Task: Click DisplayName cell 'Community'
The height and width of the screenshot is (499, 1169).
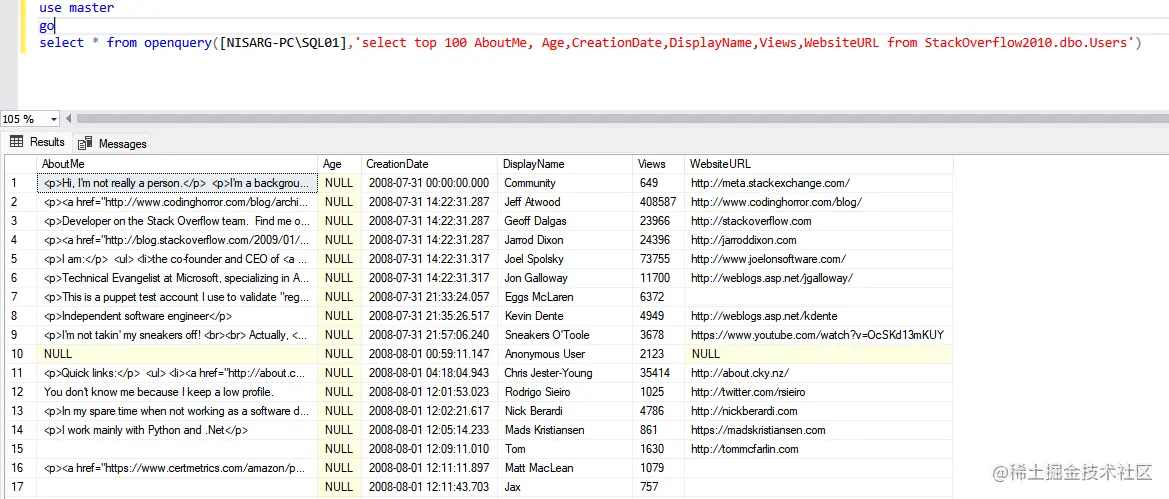Action: coord(566,183)
